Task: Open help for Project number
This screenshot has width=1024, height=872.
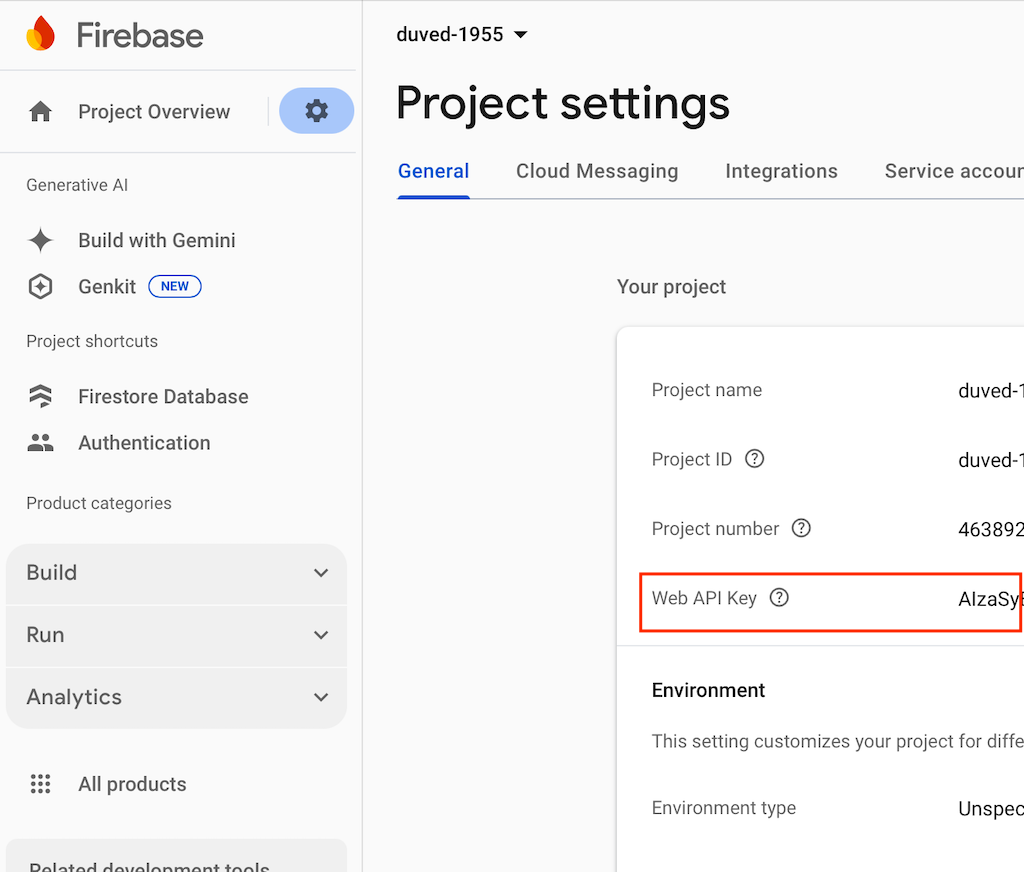Action: (x=801, y=528)
